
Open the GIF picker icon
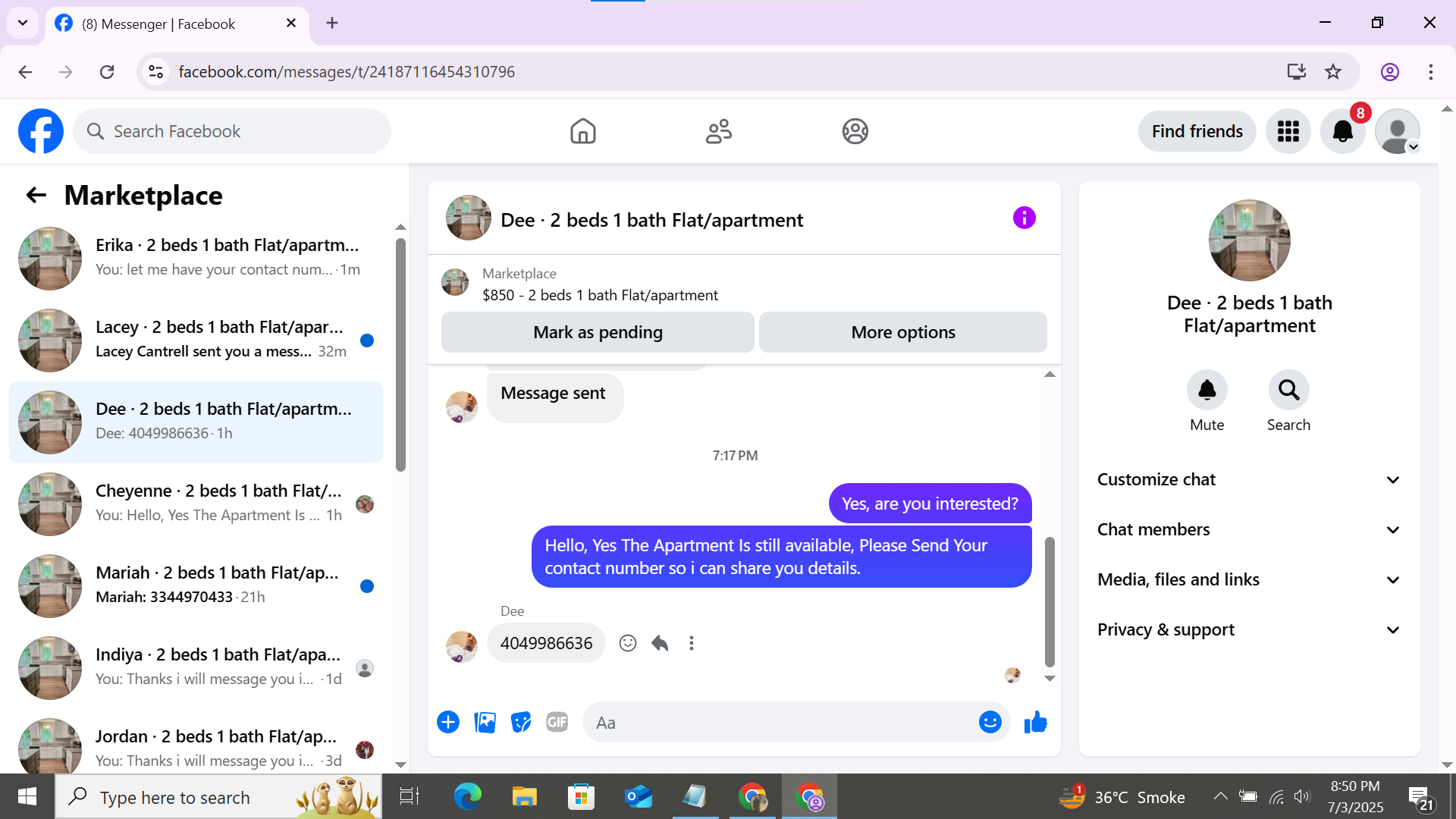[557, 722]
